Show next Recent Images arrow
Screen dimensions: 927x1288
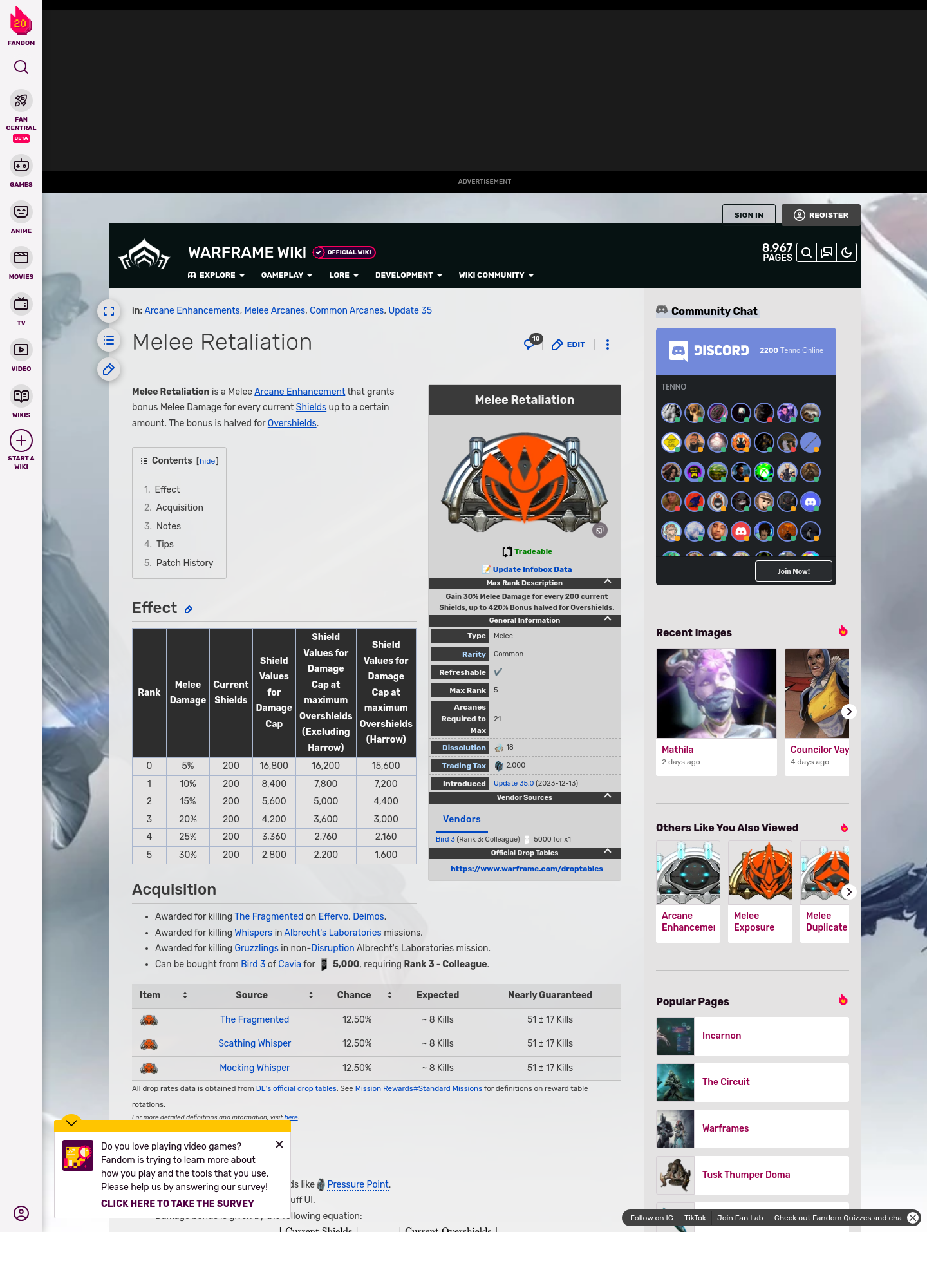pos(849,712)
